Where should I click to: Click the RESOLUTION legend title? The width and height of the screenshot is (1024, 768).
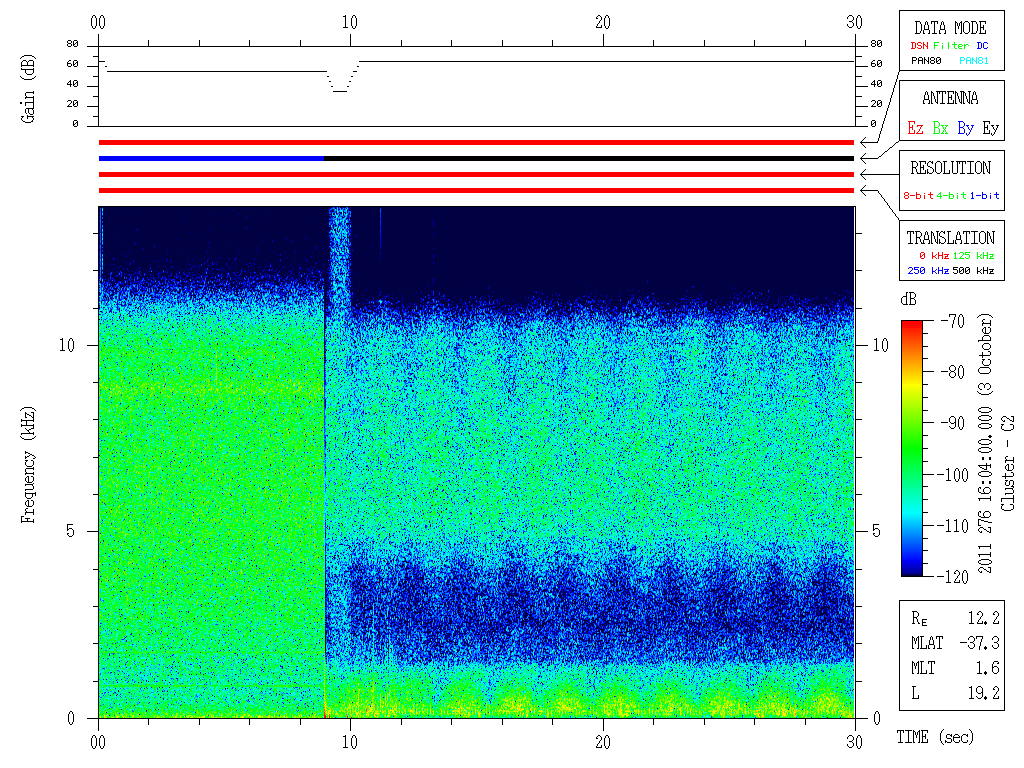point(950,168)
